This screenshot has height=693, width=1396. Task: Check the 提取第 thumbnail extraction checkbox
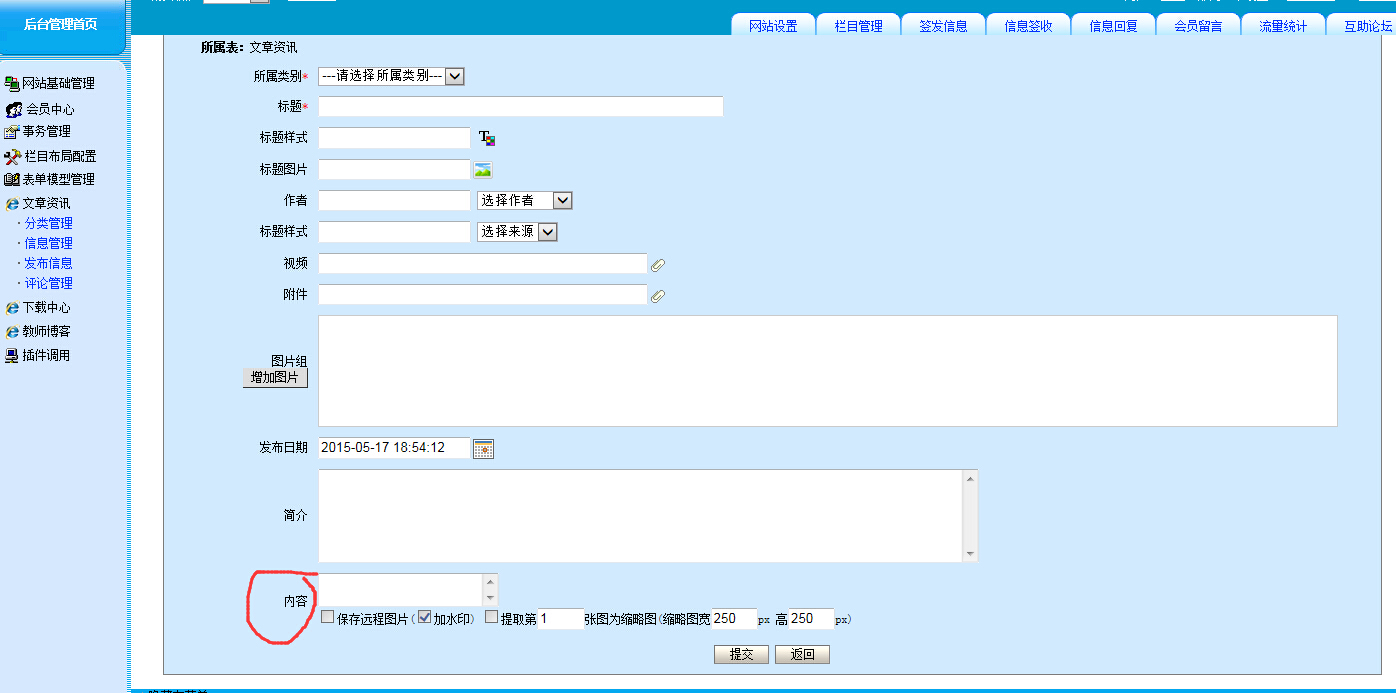point(491,617)
